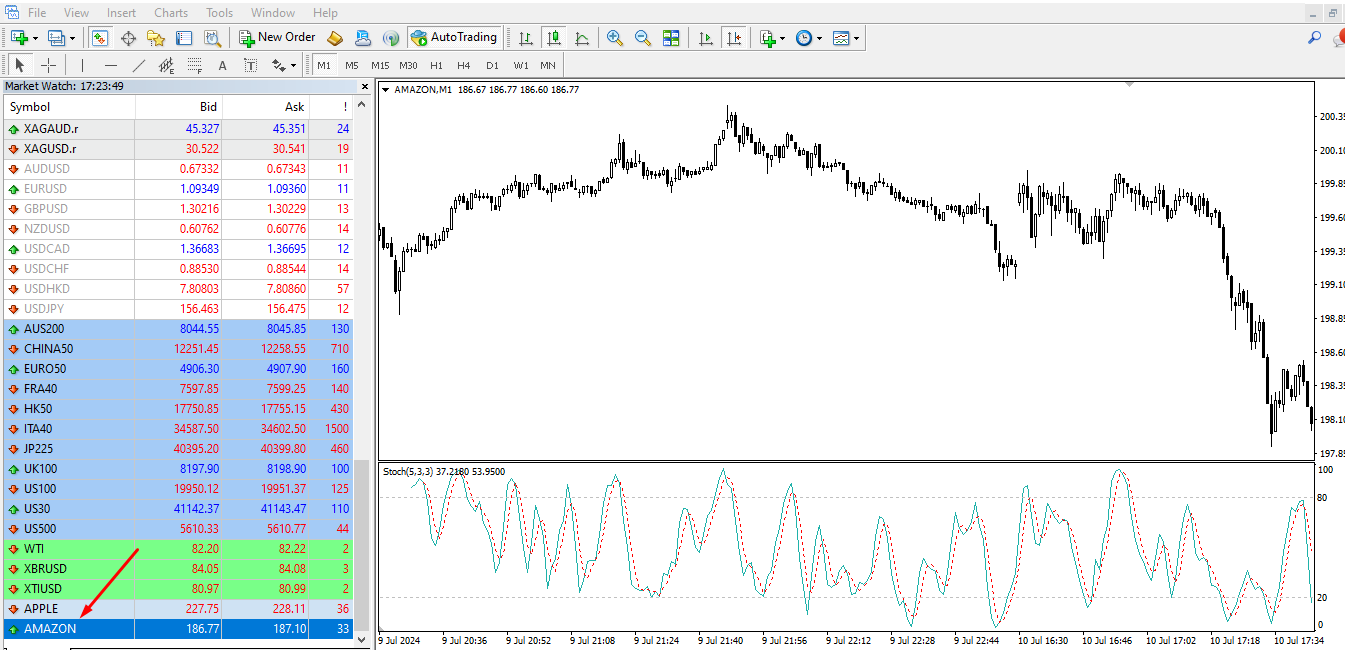Click the New Order button
Viewport: 1345px width, 650px height.
277,38
